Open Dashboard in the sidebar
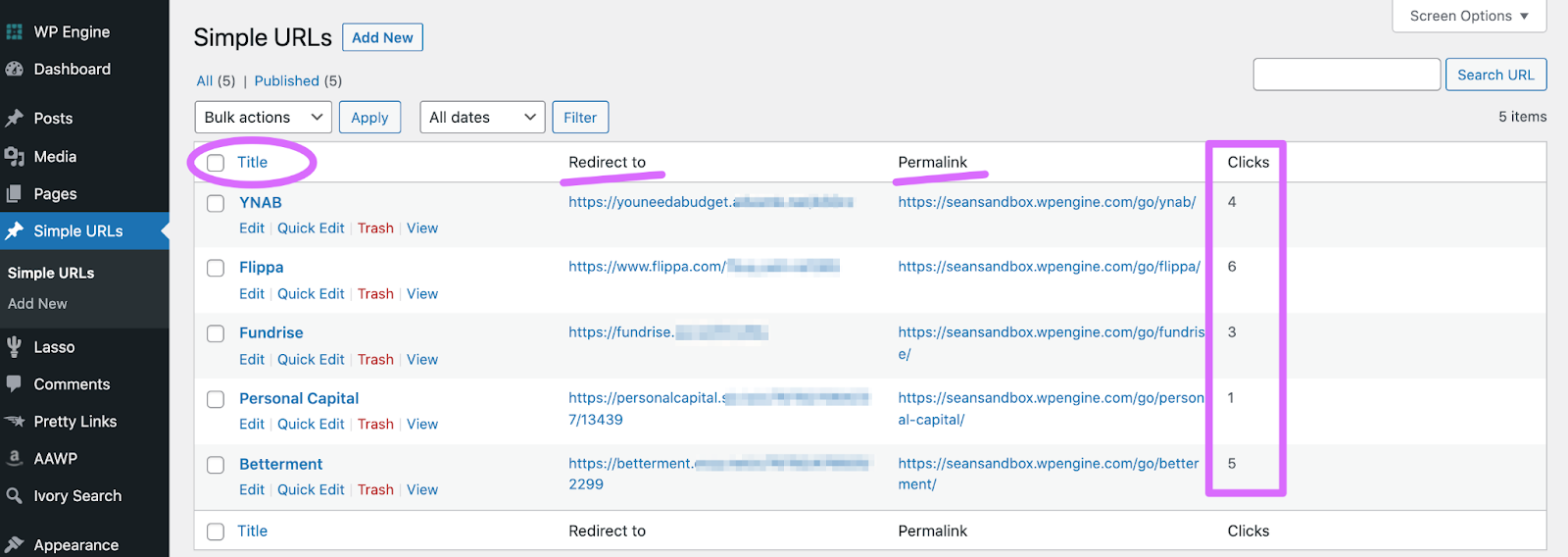Viewport: 1568px width, 557px height. click(72, 69)
